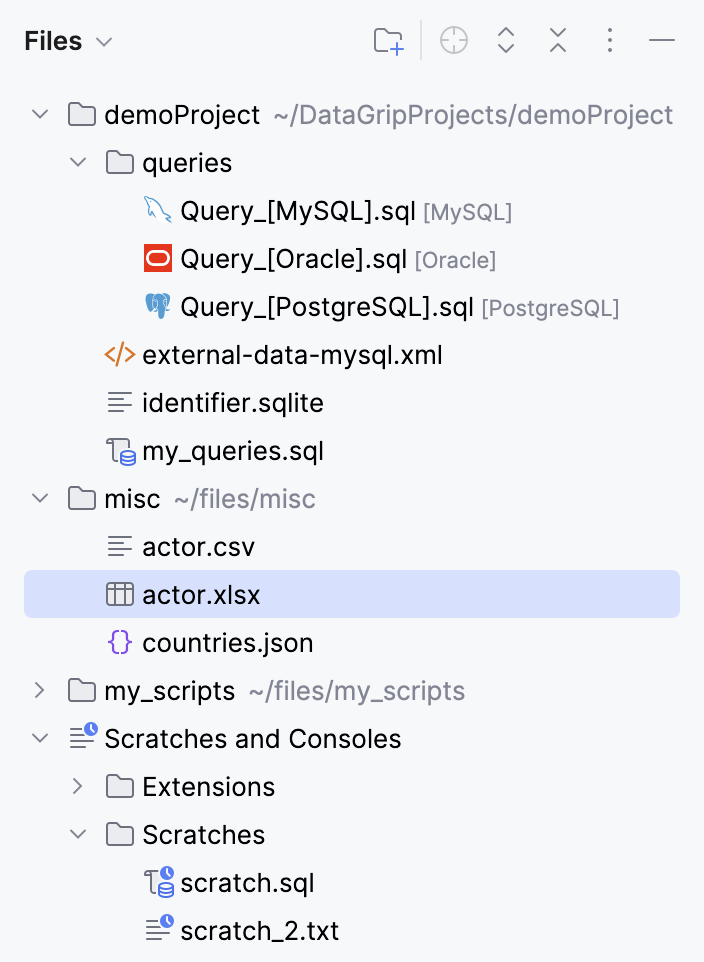The width and height of the screenshot is (704, 962).
Task: Select the scratch_2.txt file
Action: coord(259,931)
